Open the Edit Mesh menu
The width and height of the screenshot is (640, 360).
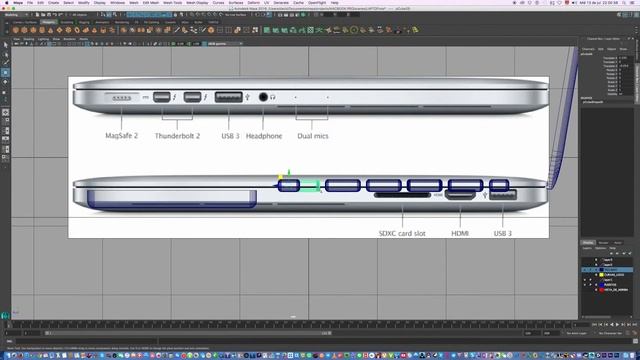click(x=150, y=2)
